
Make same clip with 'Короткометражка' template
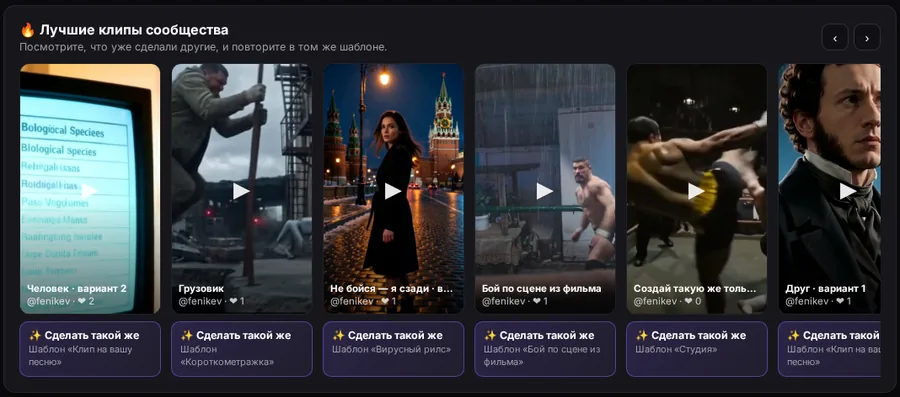click(242, 349)
